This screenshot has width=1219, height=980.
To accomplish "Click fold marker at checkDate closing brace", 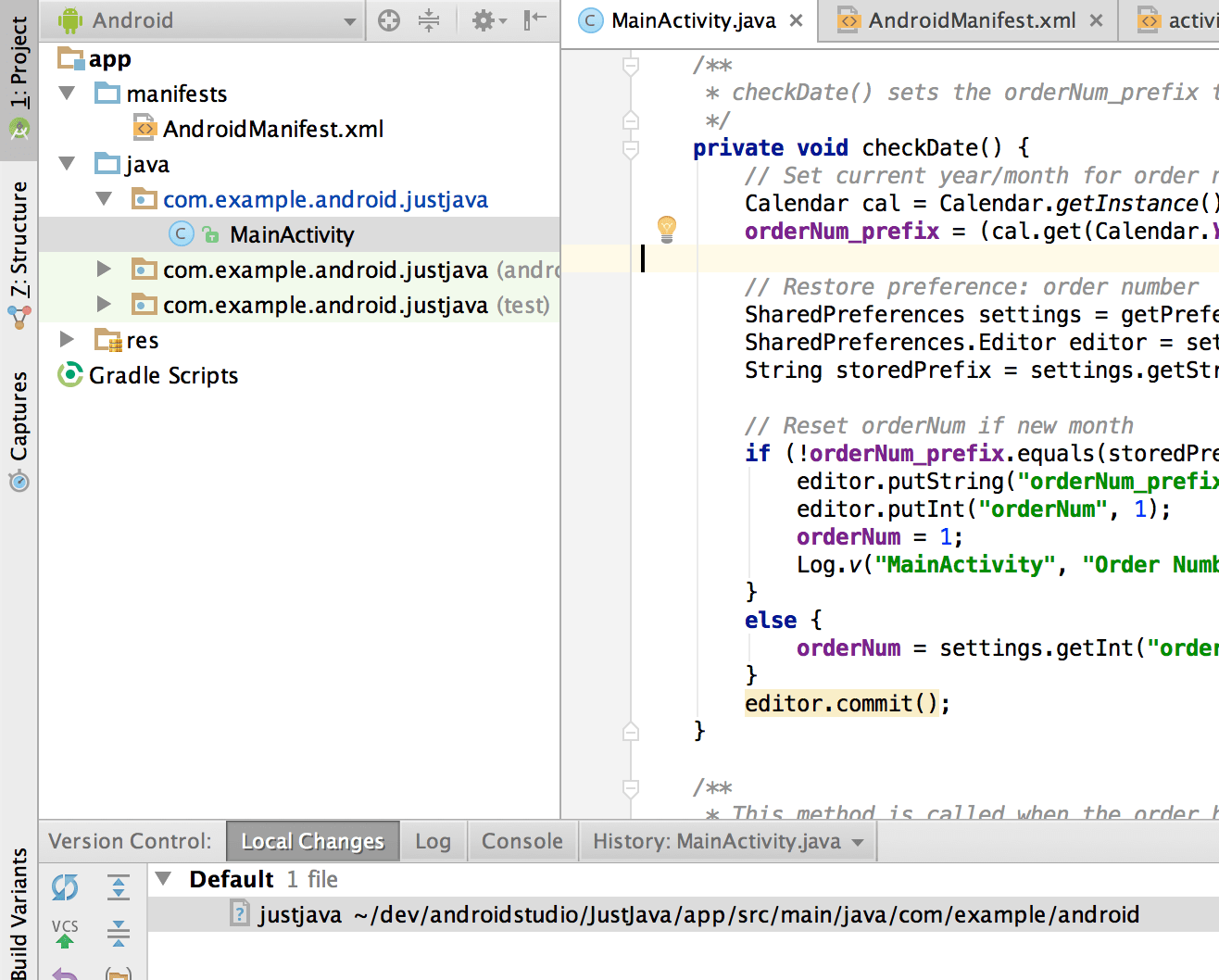I will (x=631, y=732).
